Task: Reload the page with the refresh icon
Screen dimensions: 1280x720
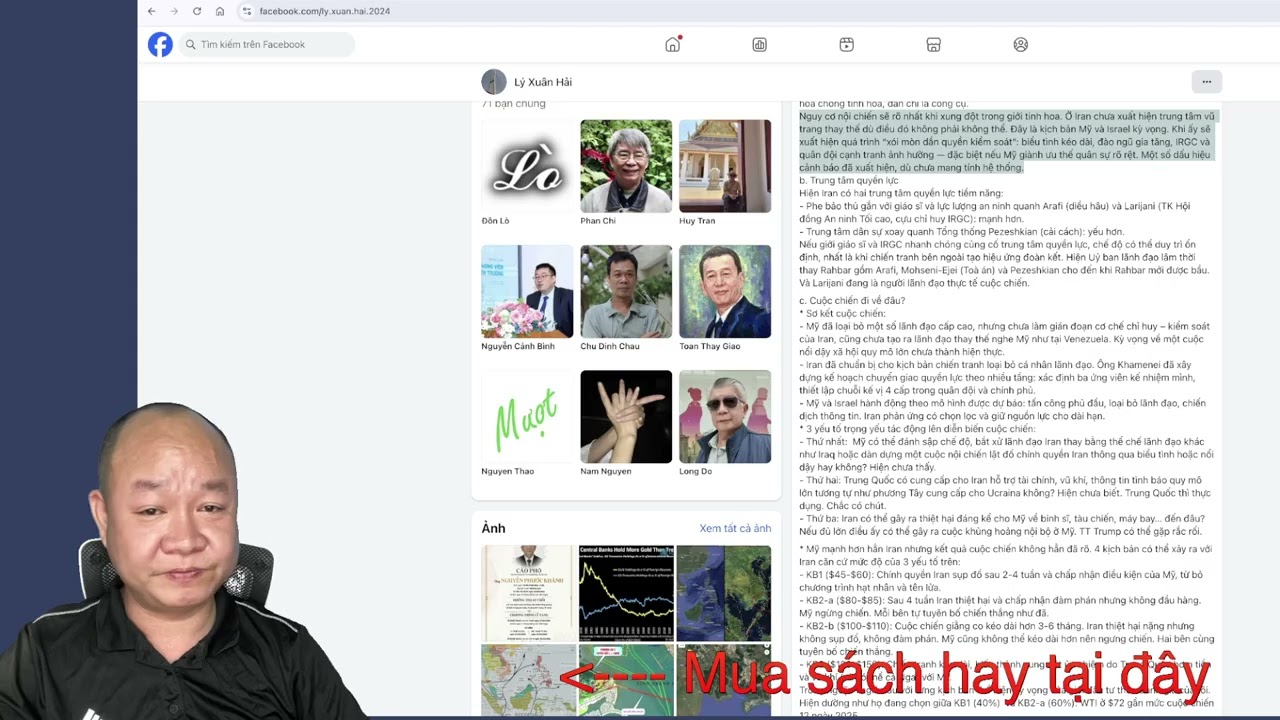Action: (x=197, y=11)
